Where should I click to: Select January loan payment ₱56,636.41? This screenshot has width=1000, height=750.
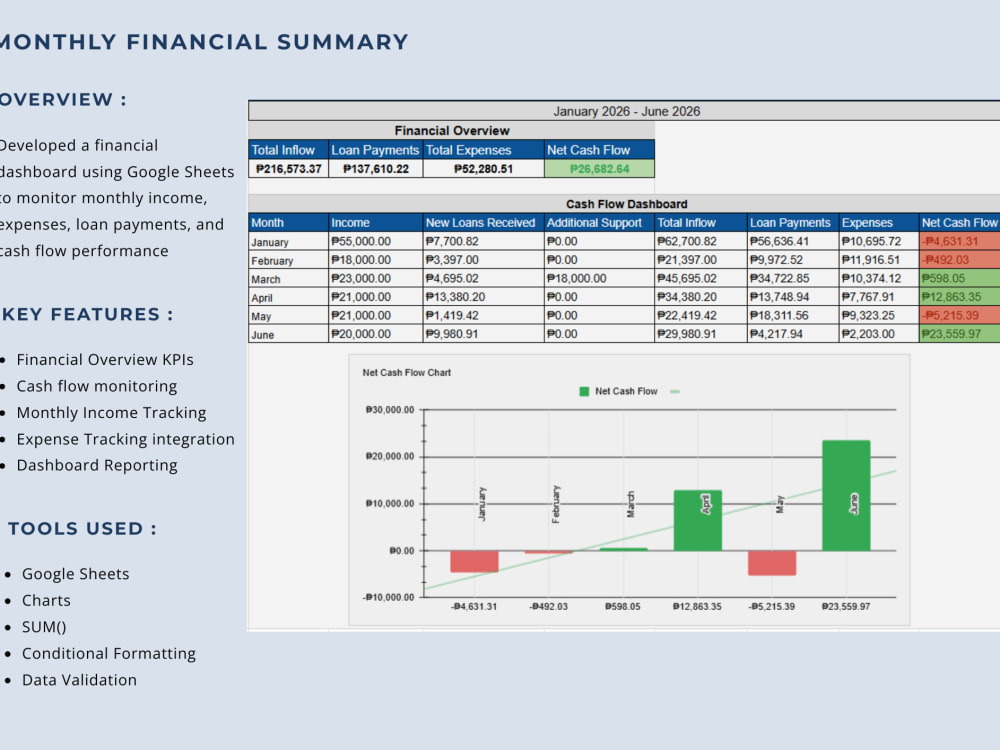tap(779, 241)
